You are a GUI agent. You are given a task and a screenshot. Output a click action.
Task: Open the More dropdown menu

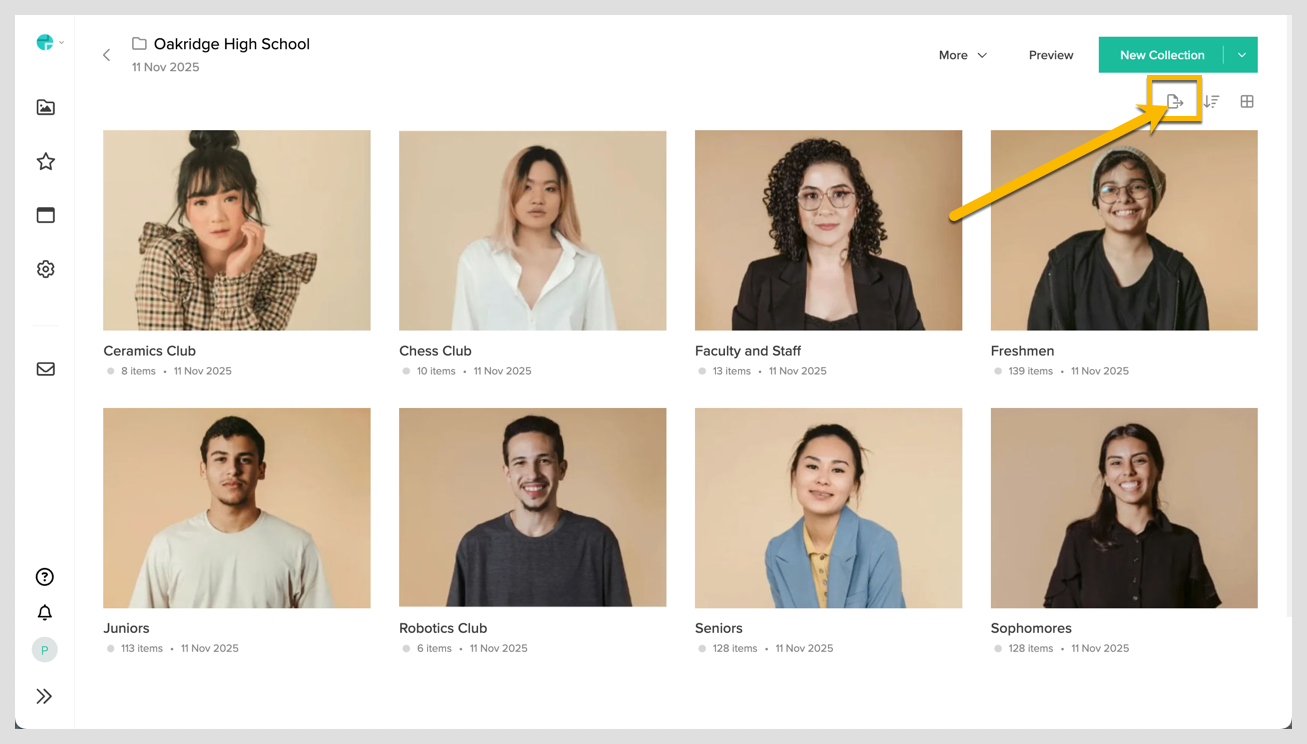coord(962,55)
